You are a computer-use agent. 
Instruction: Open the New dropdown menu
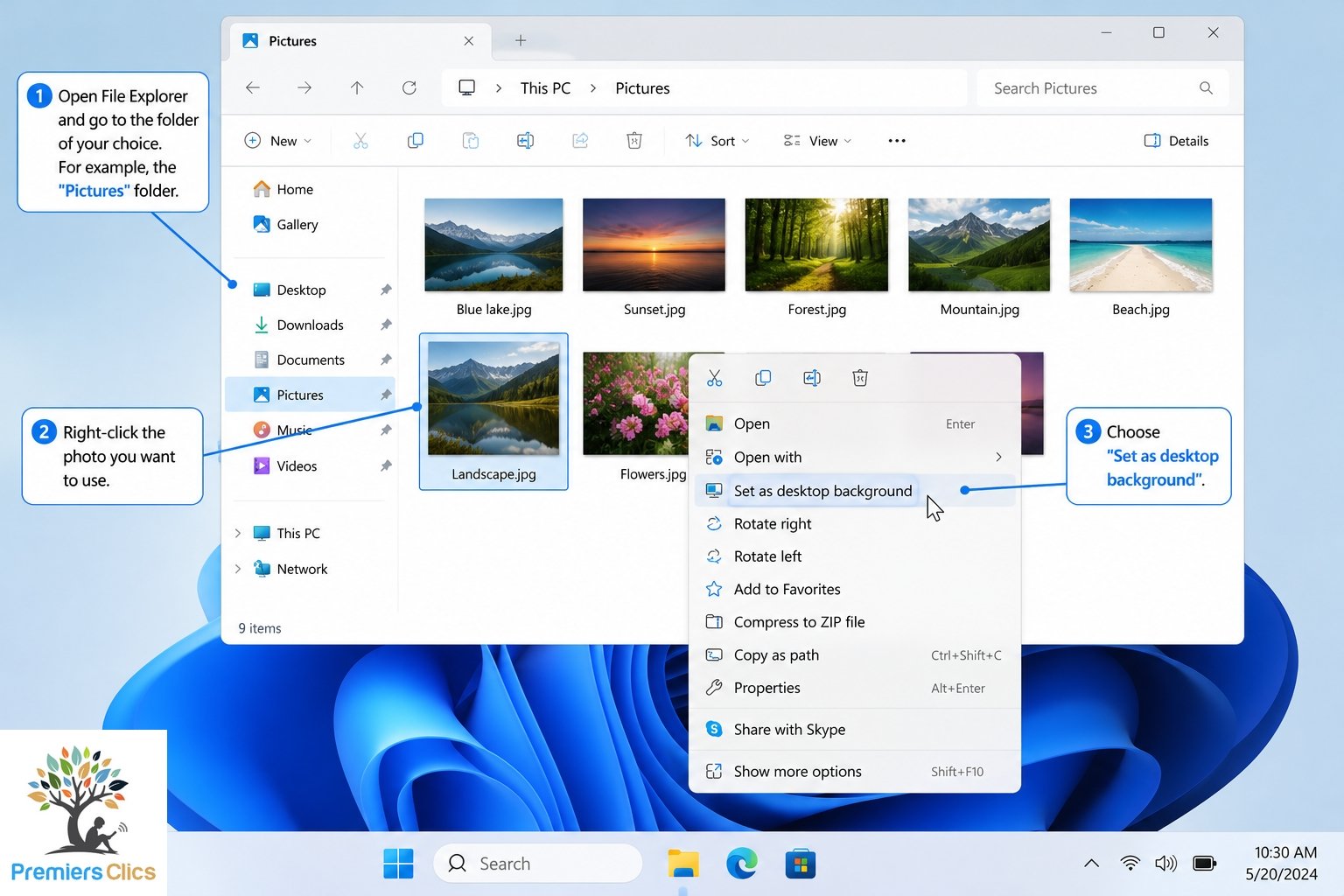coord(277,141)
